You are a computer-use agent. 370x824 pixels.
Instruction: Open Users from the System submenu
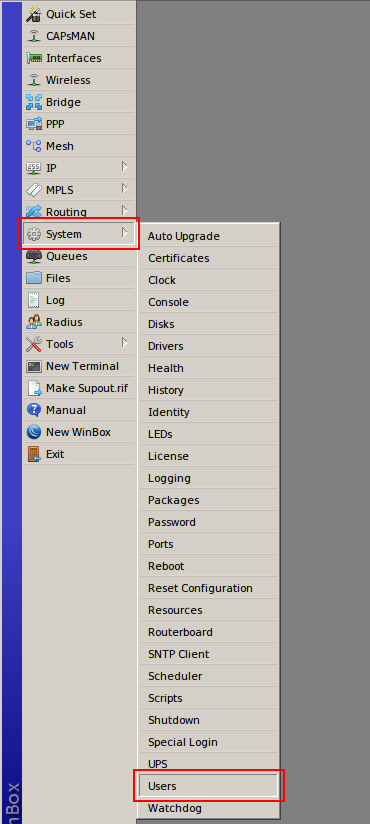click(208, 786)
